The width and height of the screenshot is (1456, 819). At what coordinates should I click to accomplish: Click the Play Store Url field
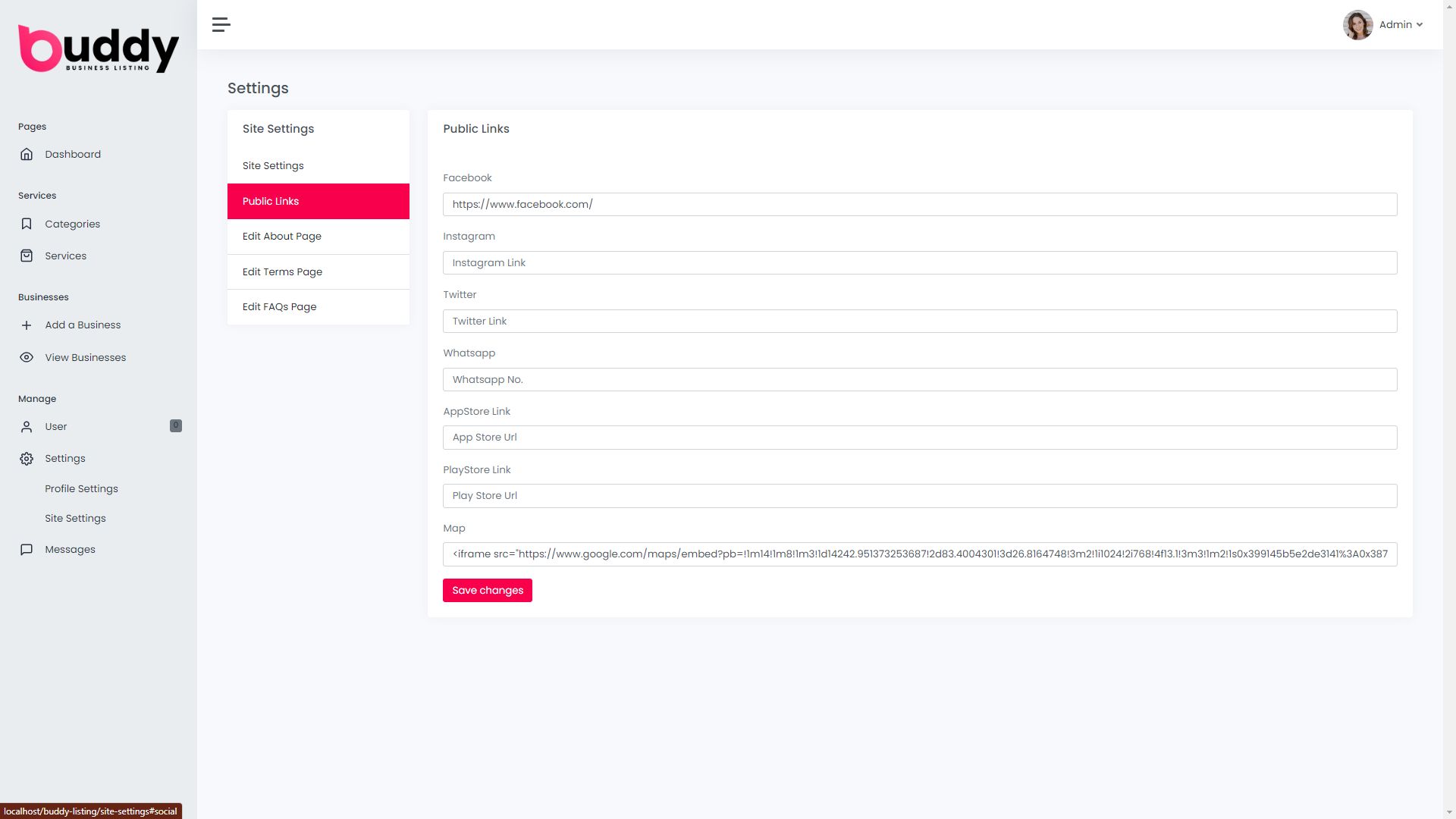point(919,496)
